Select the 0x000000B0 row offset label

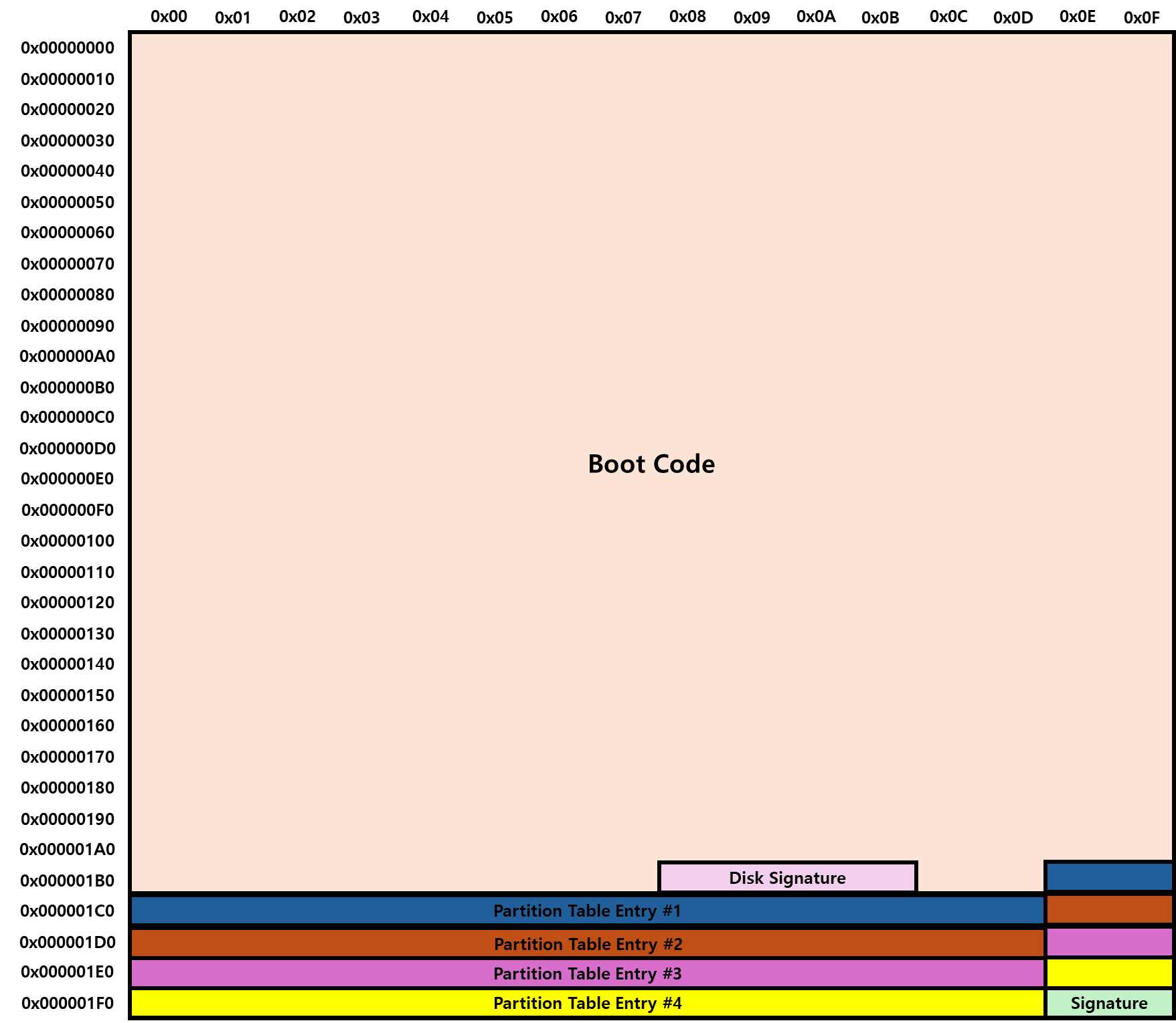[68, 388]
